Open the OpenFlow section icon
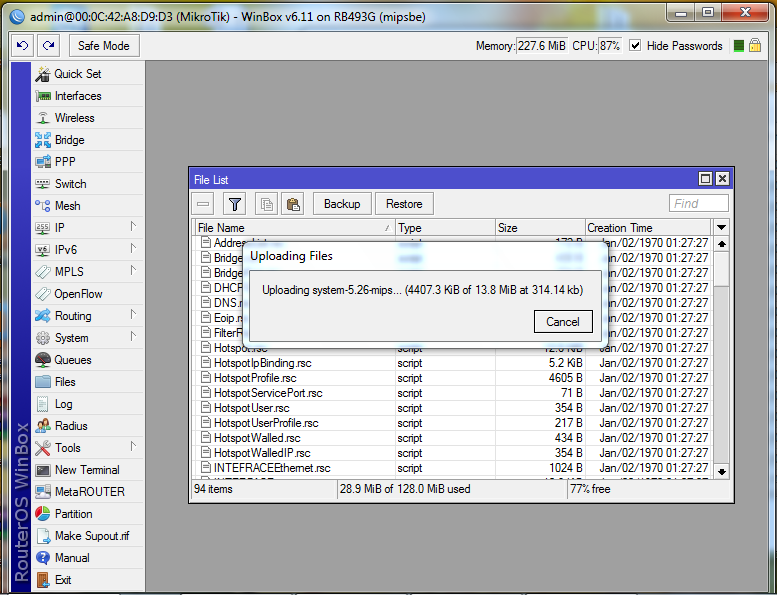This screenshot has height=595, width=777. click(43, 294)
